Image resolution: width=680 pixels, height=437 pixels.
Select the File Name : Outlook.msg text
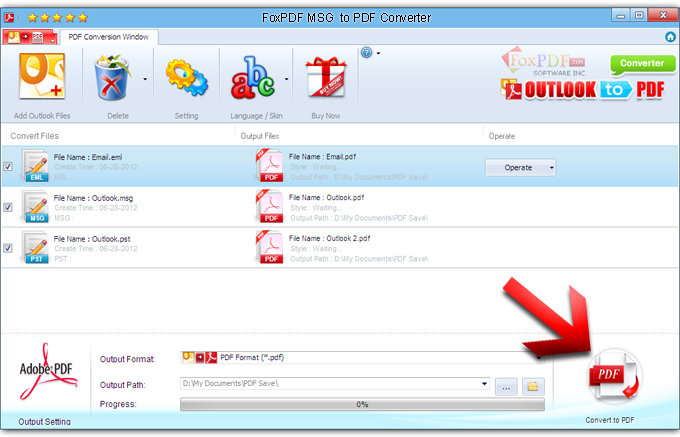pyautogui.click(x=93, y=198)
